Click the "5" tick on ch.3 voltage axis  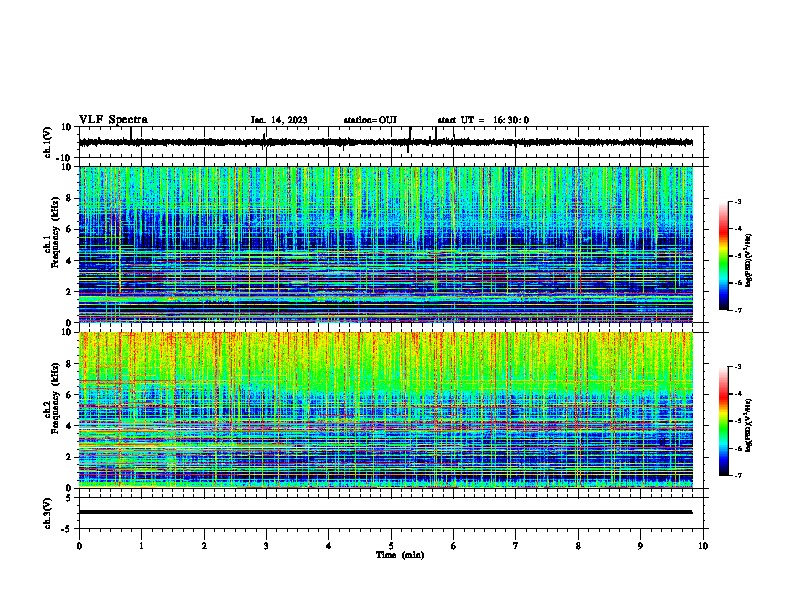click(69, 498)
